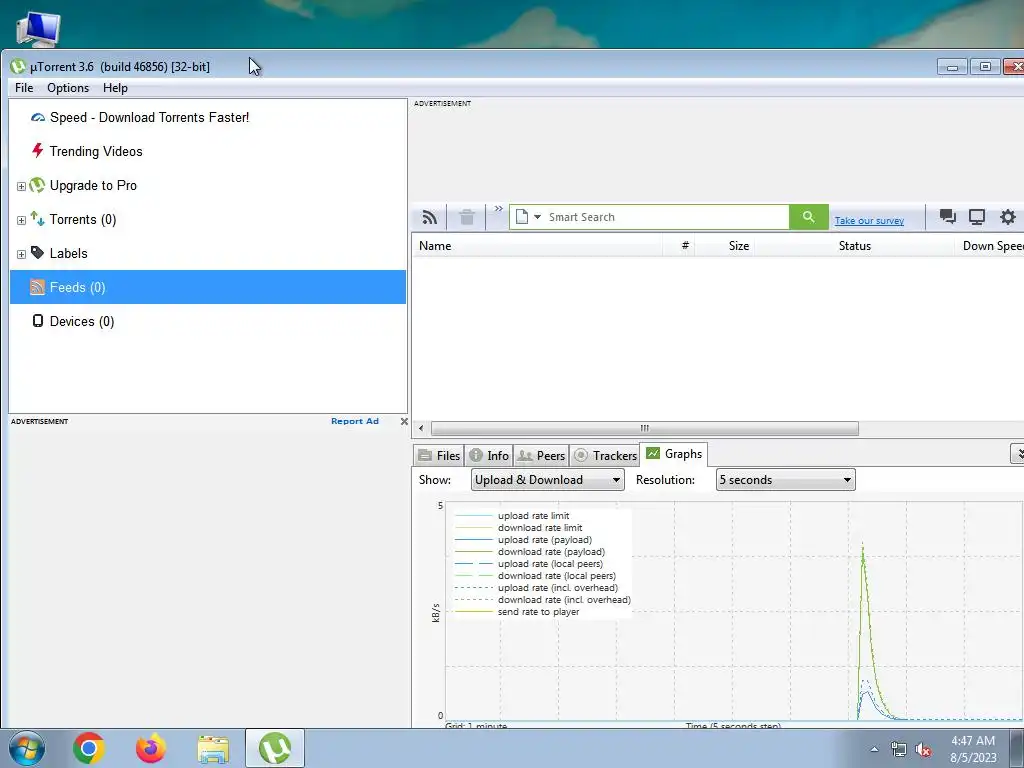Viewport: 1024px width, 768px height.
Task: Select Feeds (0) in sidebar
Action: click(208, 287)
